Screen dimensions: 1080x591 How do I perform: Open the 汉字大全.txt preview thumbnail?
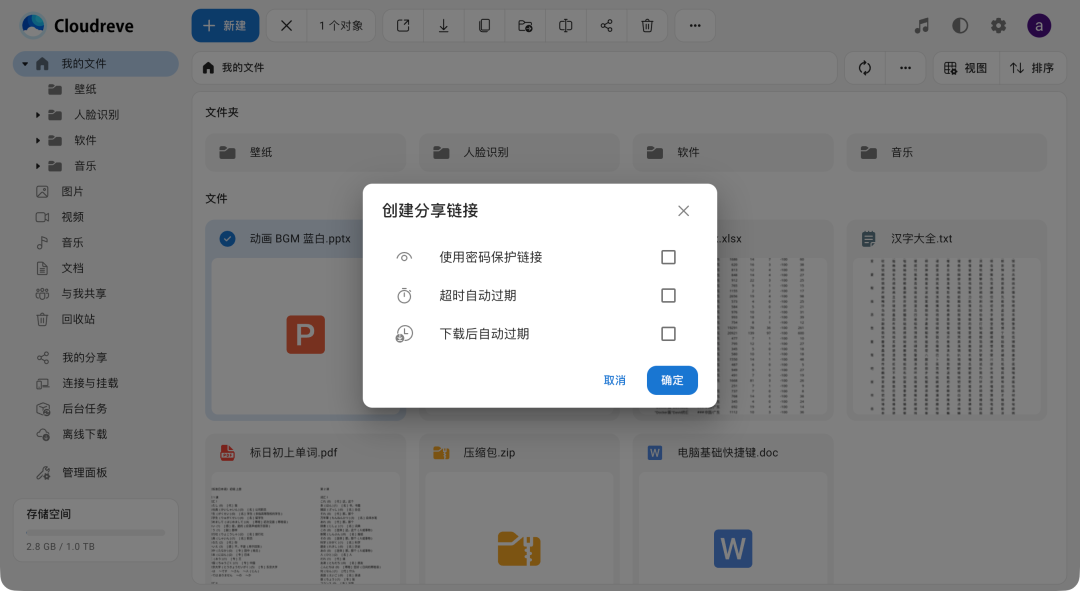point(946,337)
